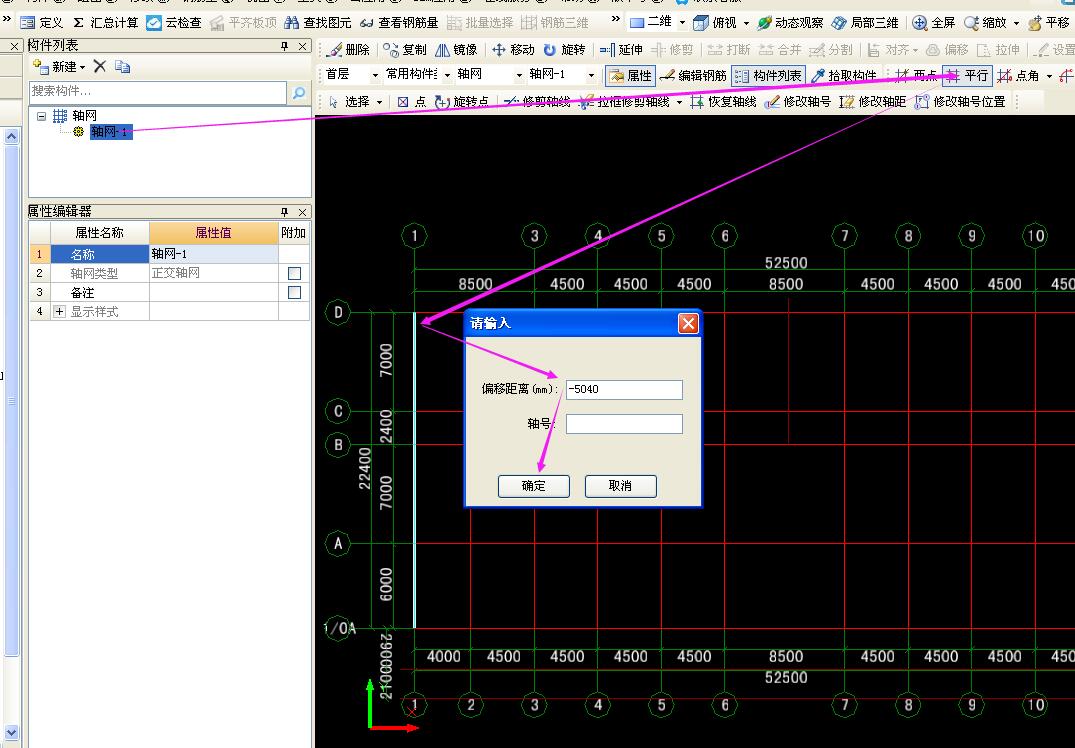This screenshot has width=1075, height=748.
Task: Select the 移动 move tool
Action: pyautogui.click(x=513, y=49)
